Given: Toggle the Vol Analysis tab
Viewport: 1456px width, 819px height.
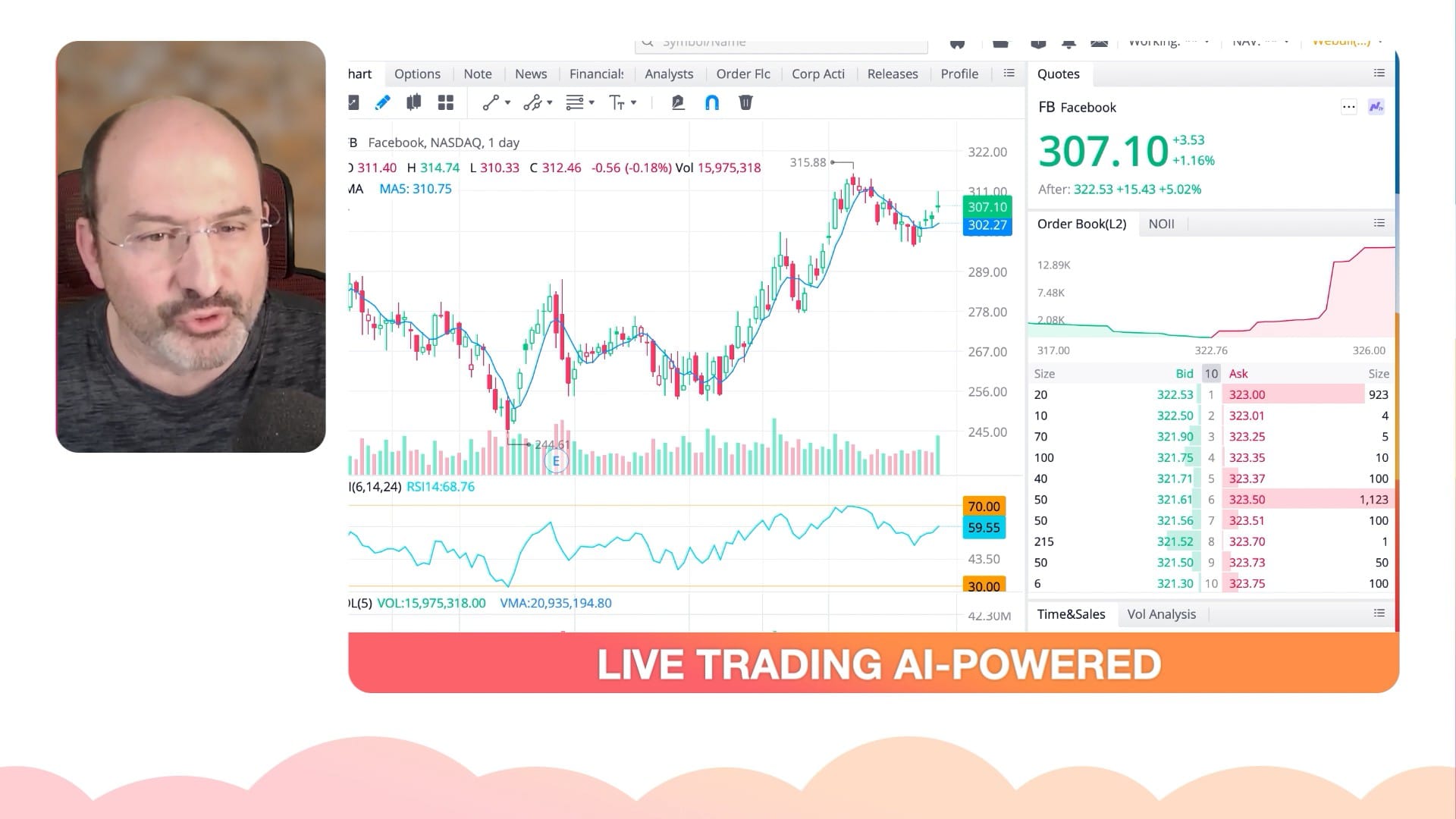Looking at the screenshot, I should pyautogui.click(x=1162, y=613).
